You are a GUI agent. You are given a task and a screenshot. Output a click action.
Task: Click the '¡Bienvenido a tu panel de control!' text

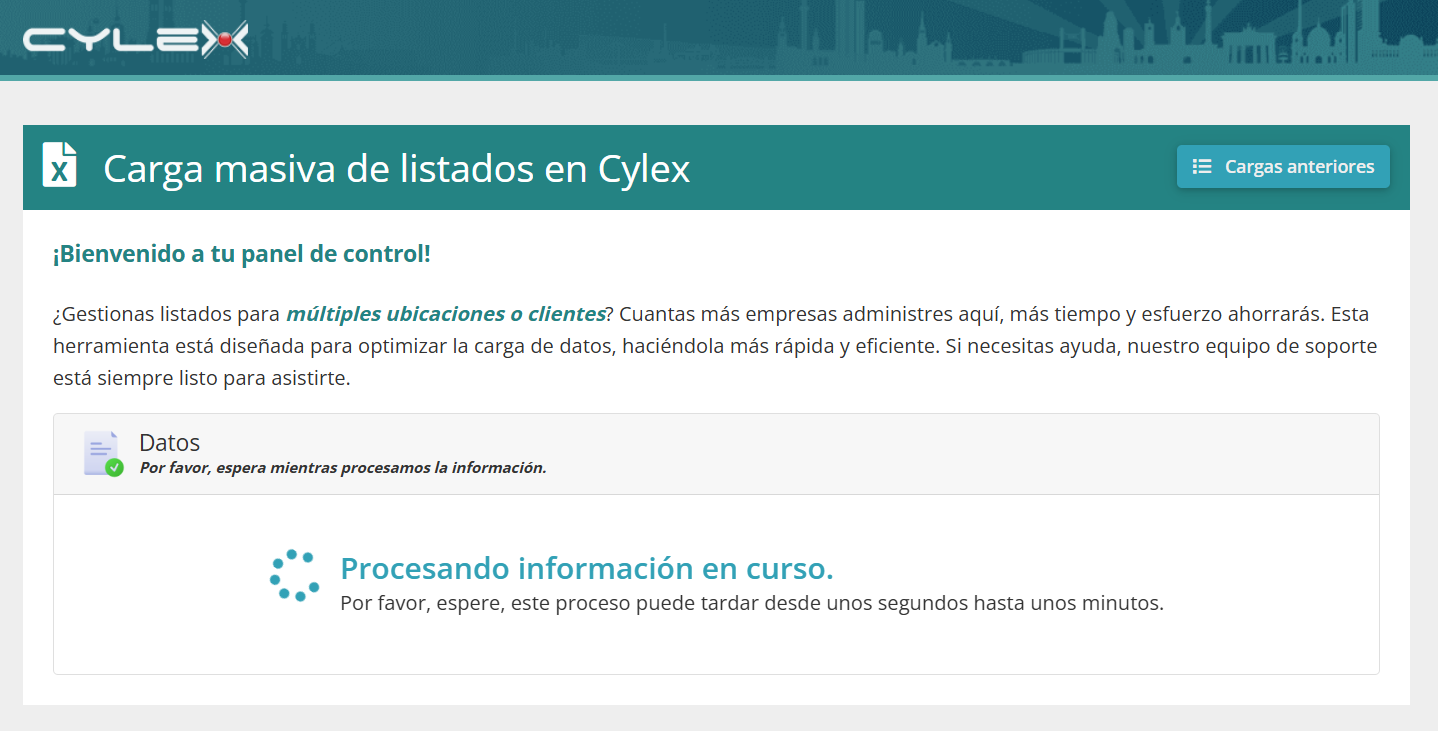click(242, 254)
